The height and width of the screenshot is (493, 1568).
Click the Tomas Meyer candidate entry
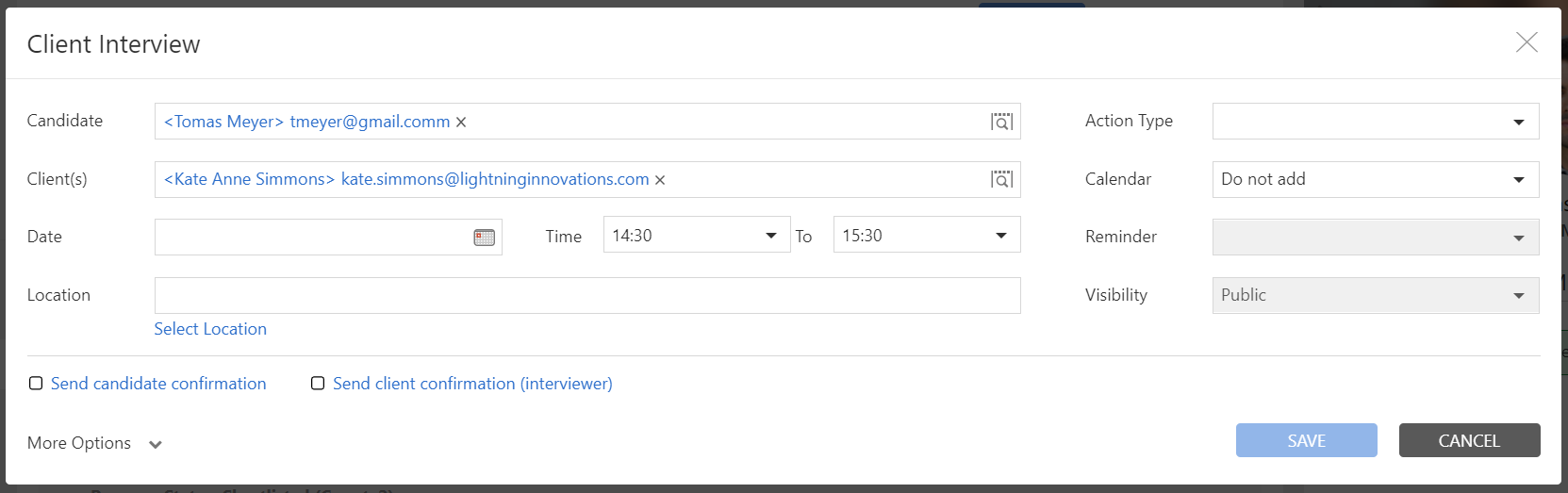[x=307, y=122]
